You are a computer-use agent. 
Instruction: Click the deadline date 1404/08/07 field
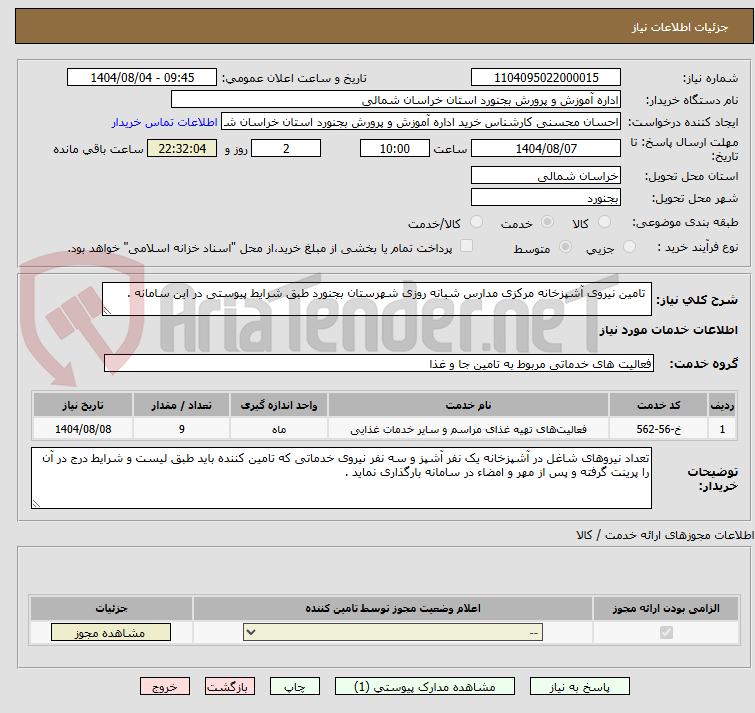(x=546, y=148)
